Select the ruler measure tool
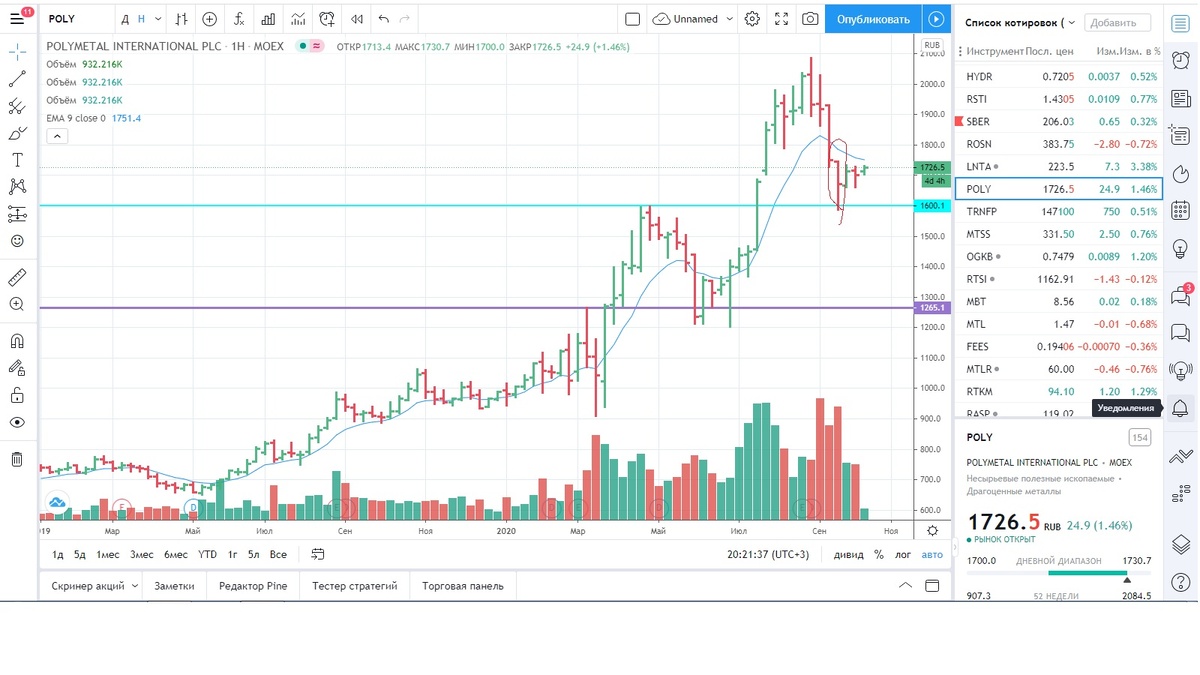The width and height of the screenshot is (1200, 675). click(17, 277)
